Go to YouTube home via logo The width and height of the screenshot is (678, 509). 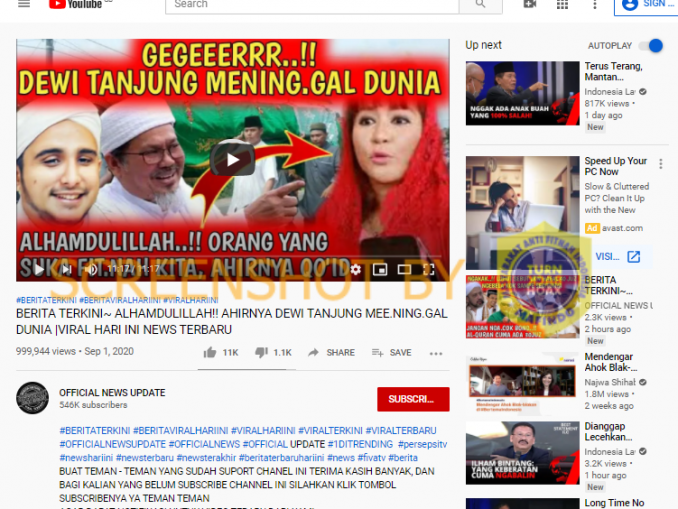coord(77,4)
